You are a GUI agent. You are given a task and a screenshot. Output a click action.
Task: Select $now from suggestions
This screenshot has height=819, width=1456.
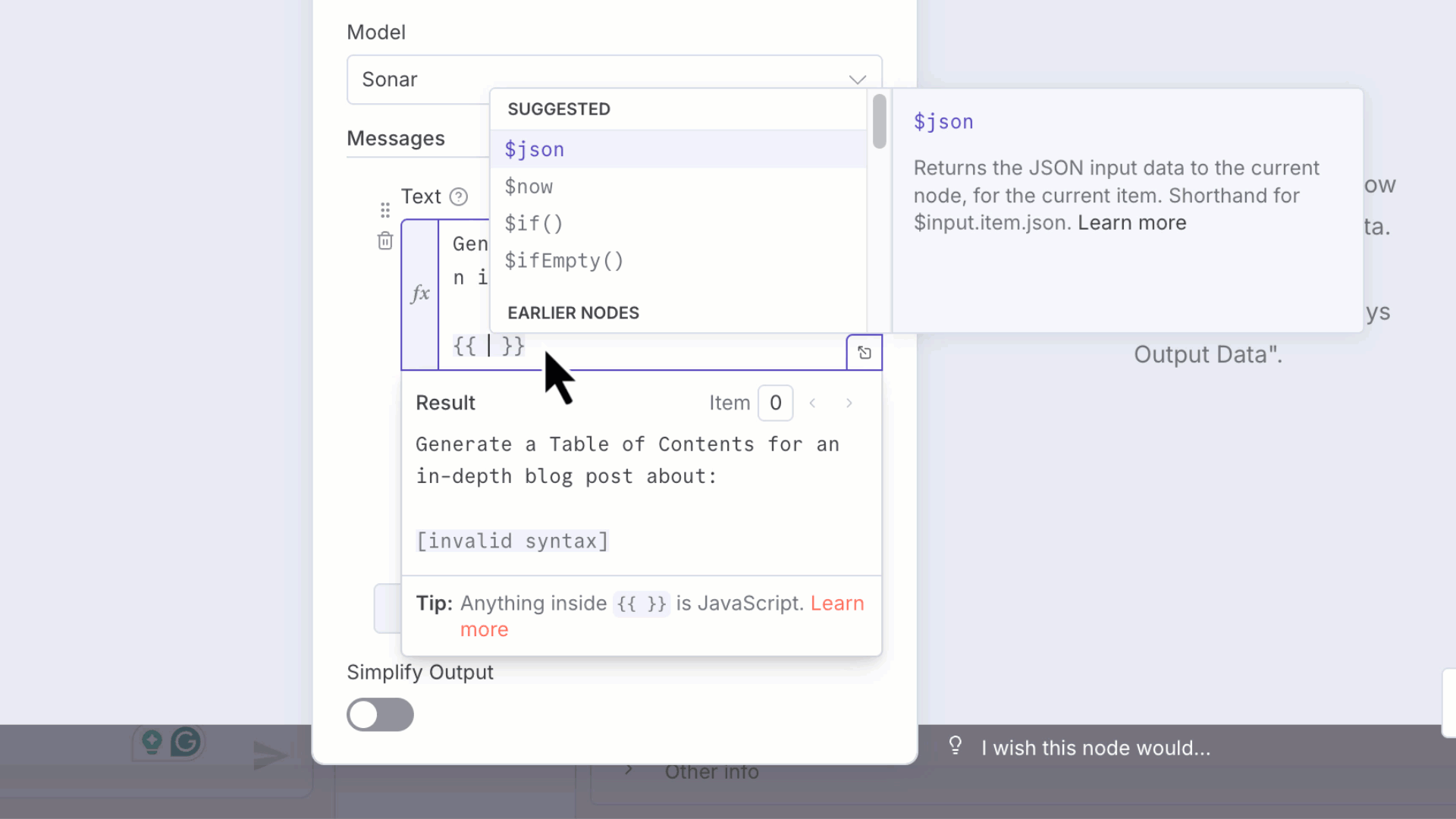coord(529,187)
